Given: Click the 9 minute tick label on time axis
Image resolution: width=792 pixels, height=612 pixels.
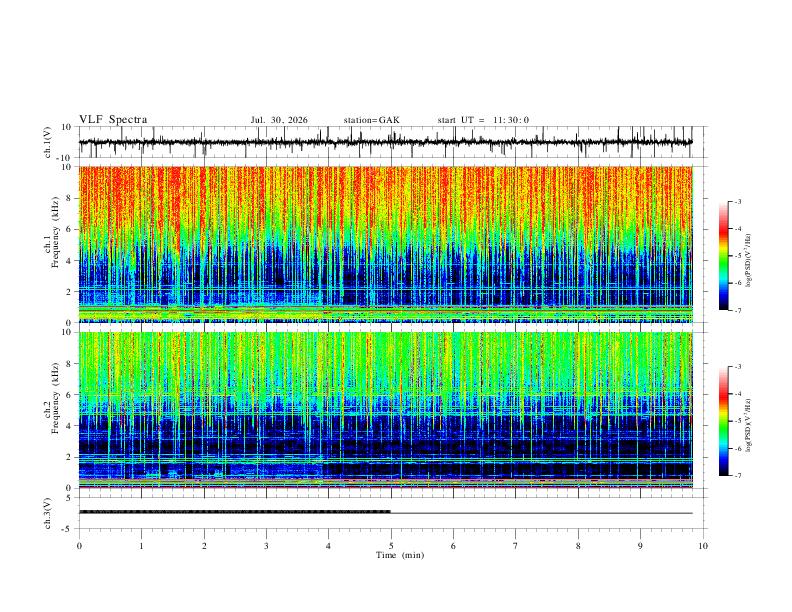Looking at the screenshot, I should (640, 546).
